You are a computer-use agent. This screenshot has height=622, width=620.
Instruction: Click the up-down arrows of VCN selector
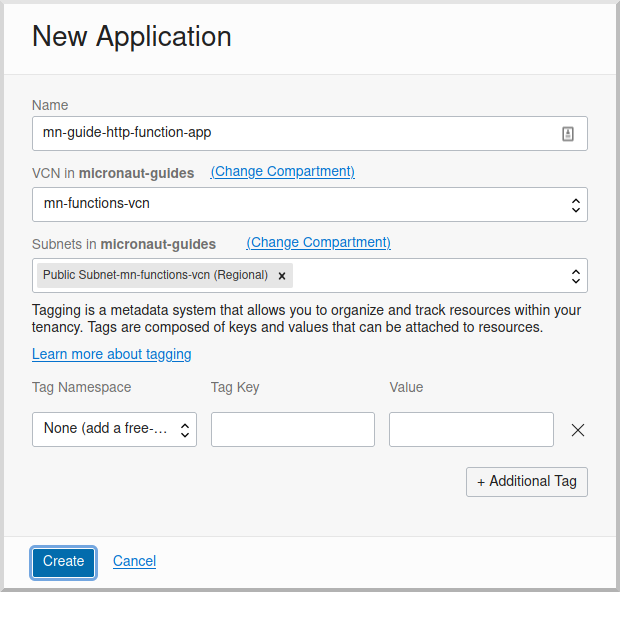click(x=576, y=205)
